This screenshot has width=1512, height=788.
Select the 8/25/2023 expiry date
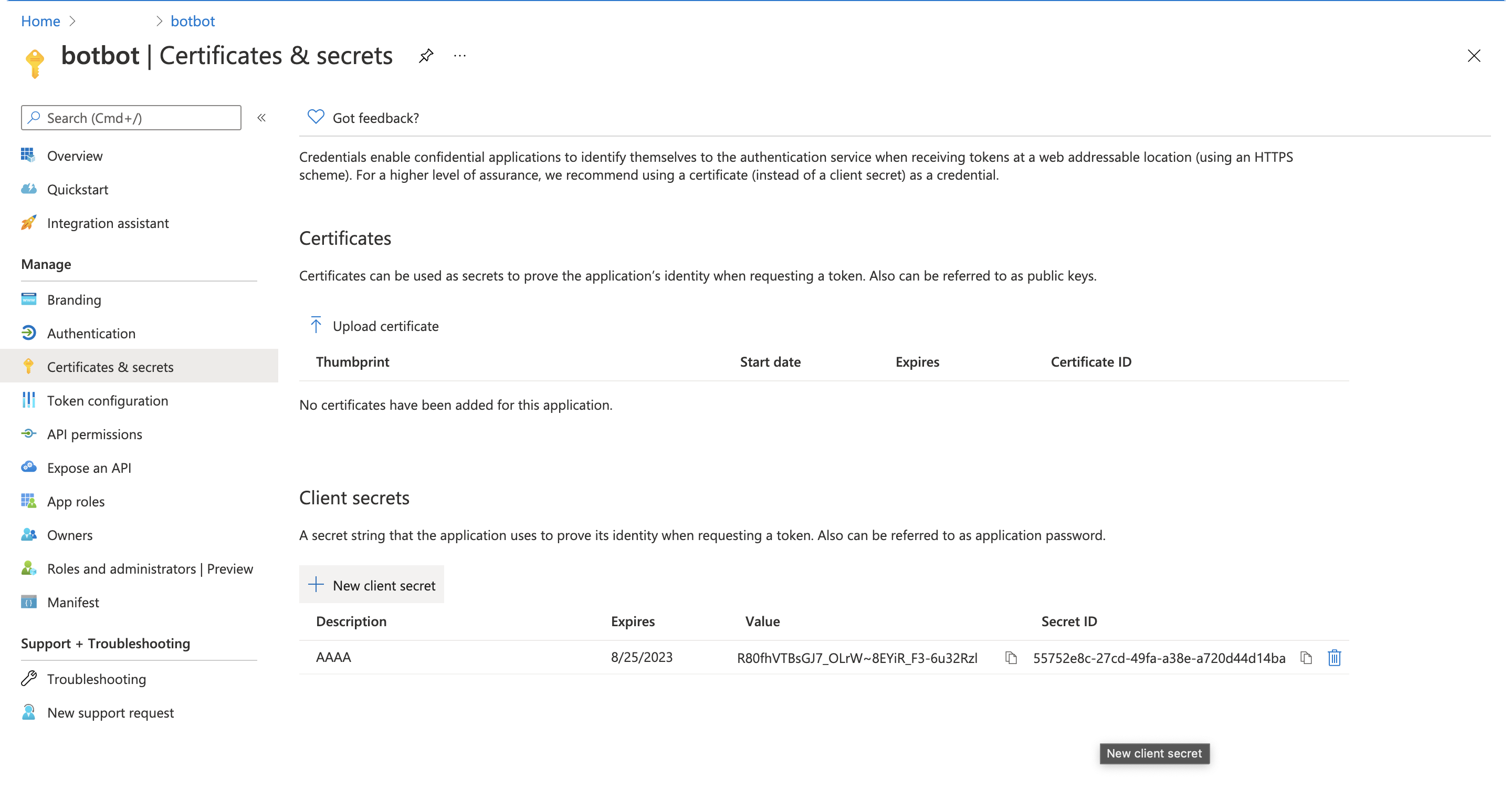642,657
